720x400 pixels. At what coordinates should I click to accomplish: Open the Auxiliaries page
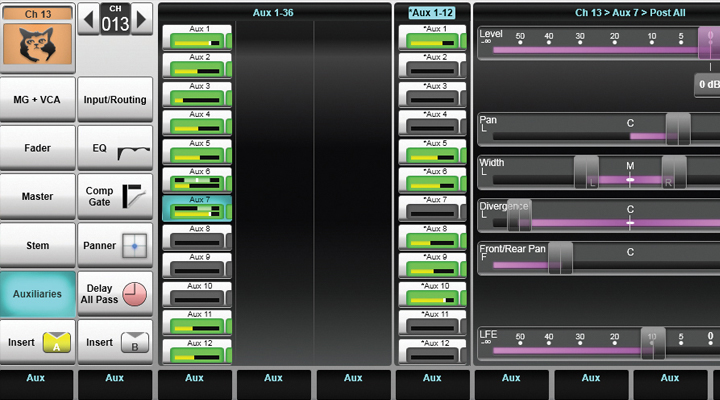click(38, 294)
